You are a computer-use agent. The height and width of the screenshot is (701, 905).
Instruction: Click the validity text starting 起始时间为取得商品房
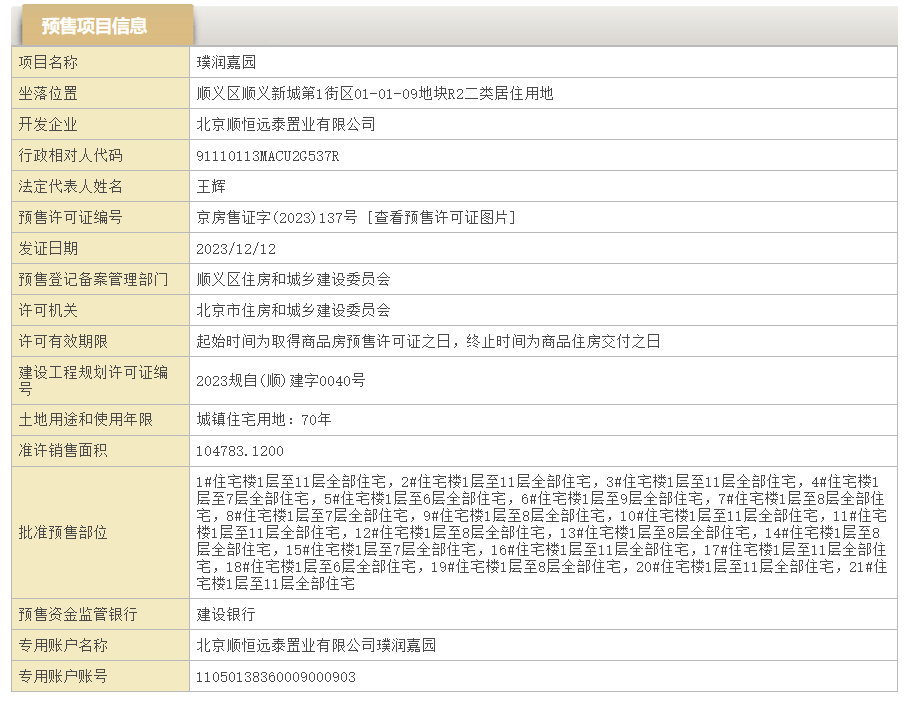(x=428, y=342)
